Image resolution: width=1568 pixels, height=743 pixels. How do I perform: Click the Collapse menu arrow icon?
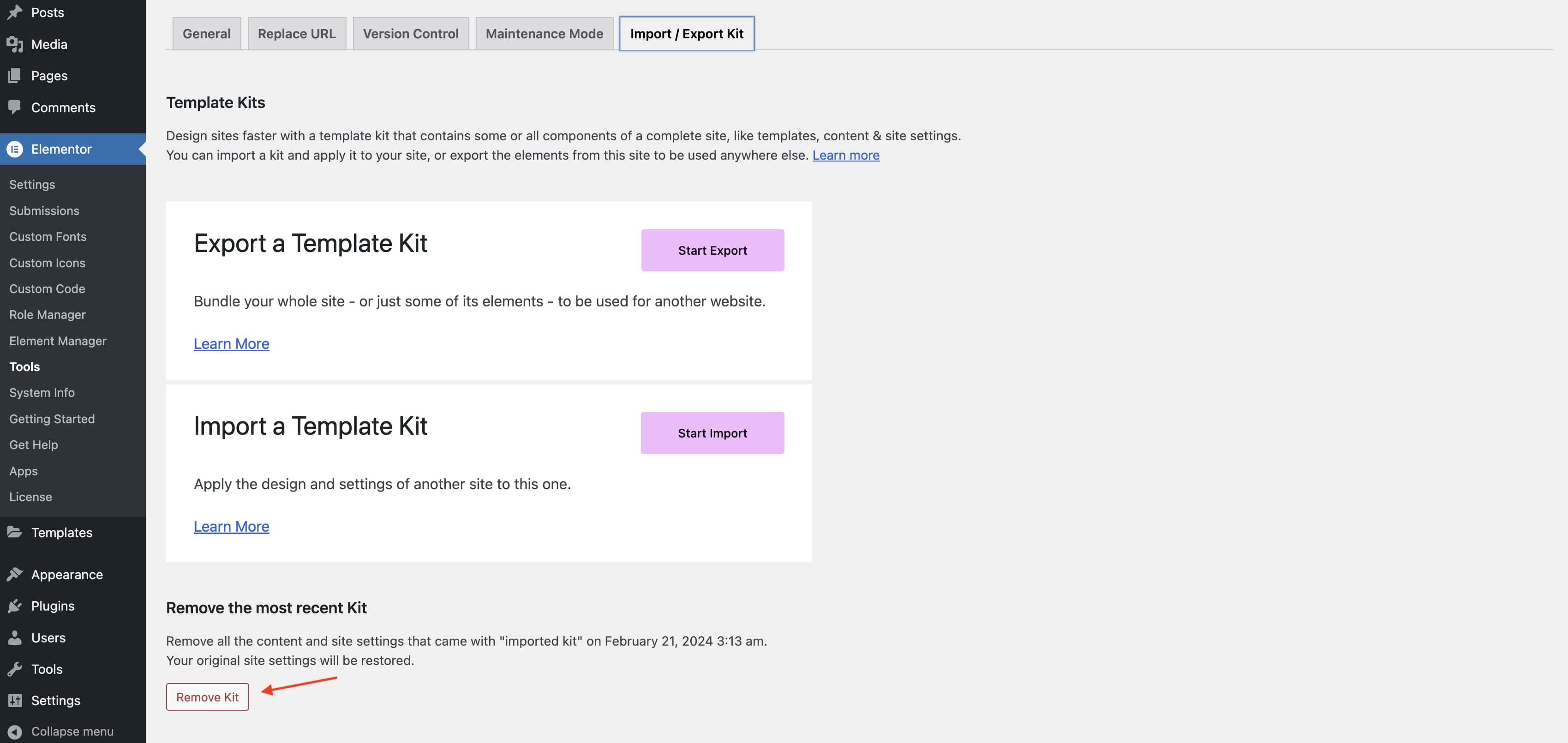pos(15,731)
